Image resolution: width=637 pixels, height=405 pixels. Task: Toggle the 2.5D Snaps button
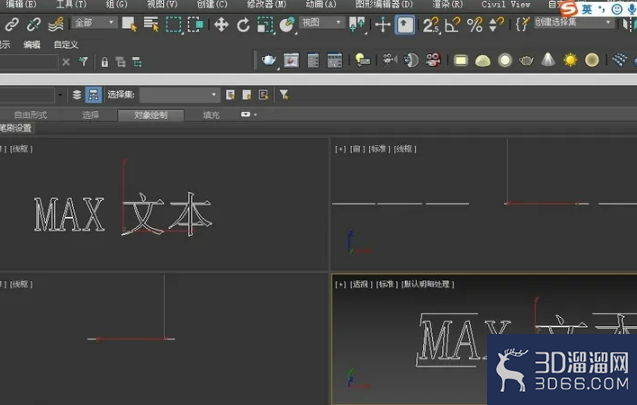[431, 25]
